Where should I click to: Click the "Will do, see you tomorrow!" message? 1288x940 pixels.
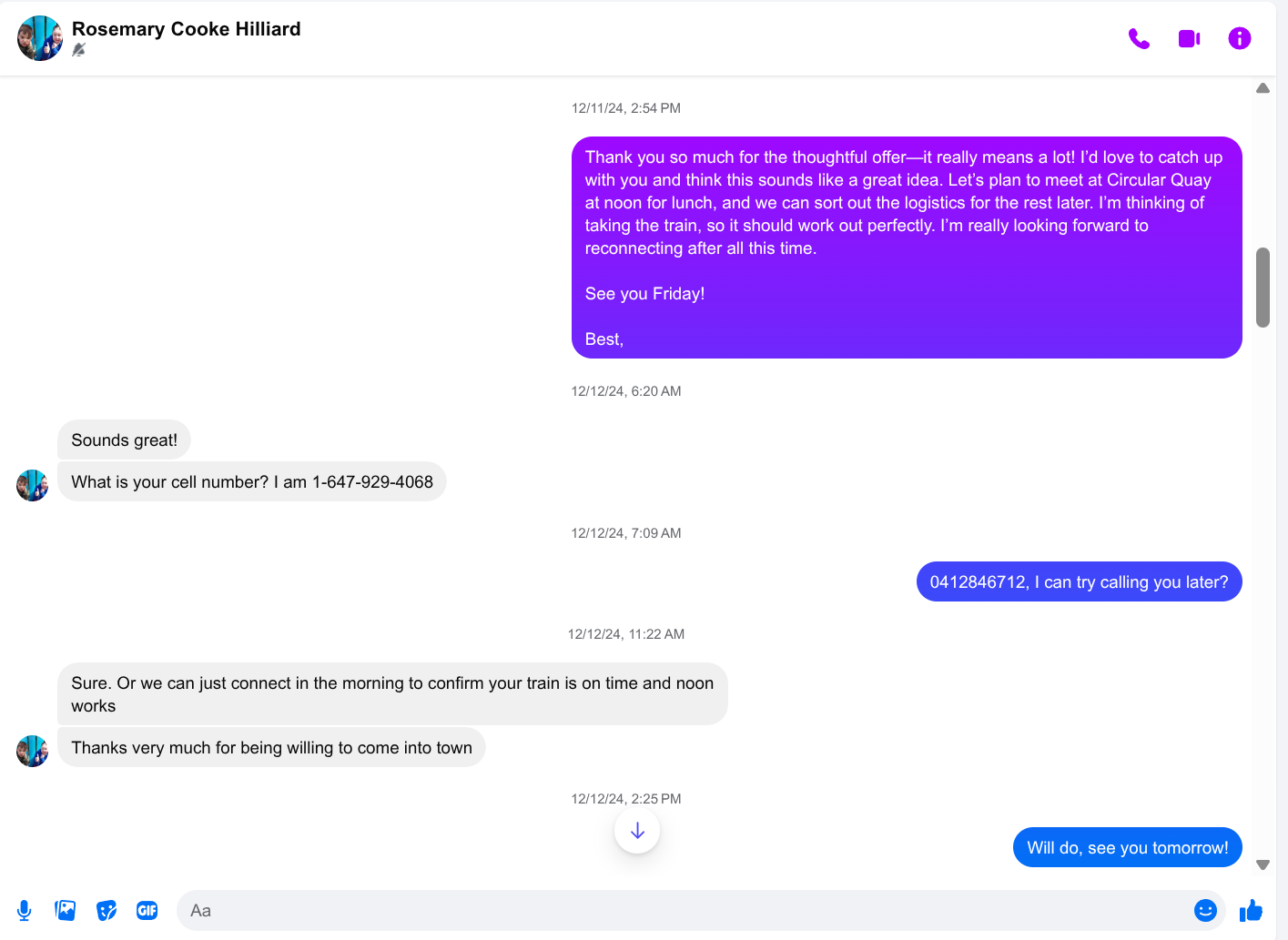1127,848
